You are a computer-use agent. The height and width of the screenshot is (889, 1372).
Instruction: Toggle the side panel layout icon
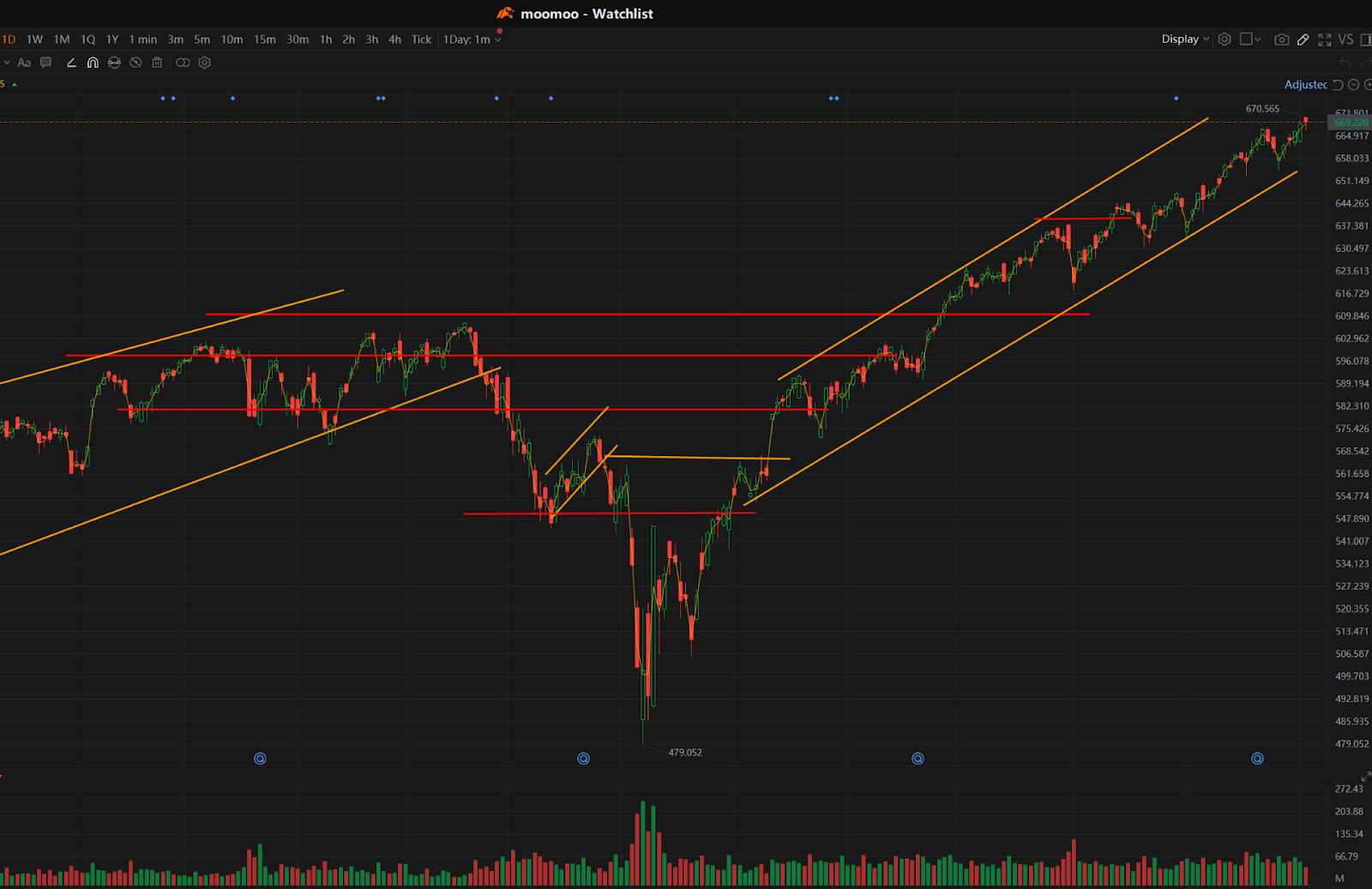coord(1366,39)
